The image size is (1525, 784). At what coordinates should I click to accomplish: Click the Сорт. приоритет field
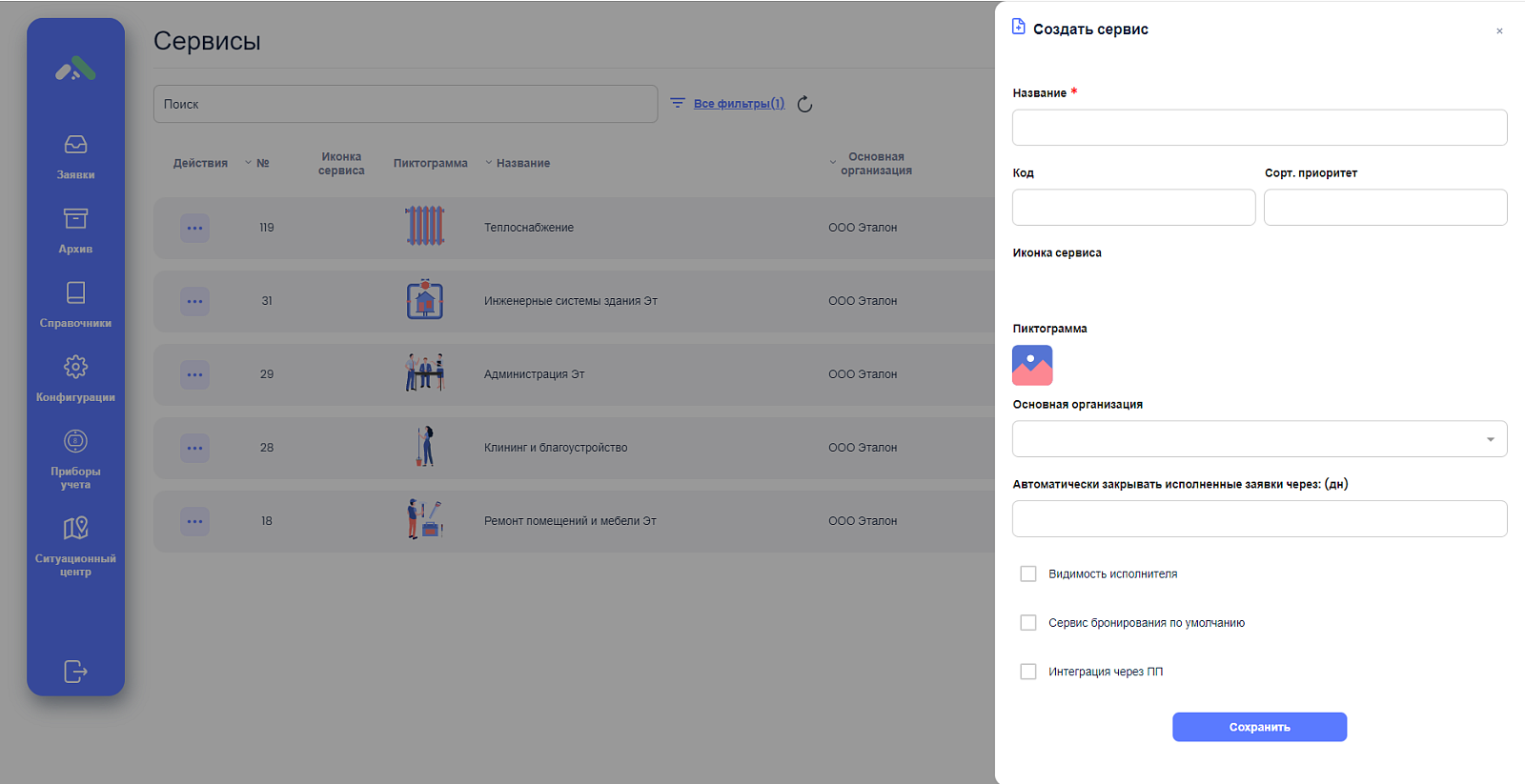tap(1385, 208)
